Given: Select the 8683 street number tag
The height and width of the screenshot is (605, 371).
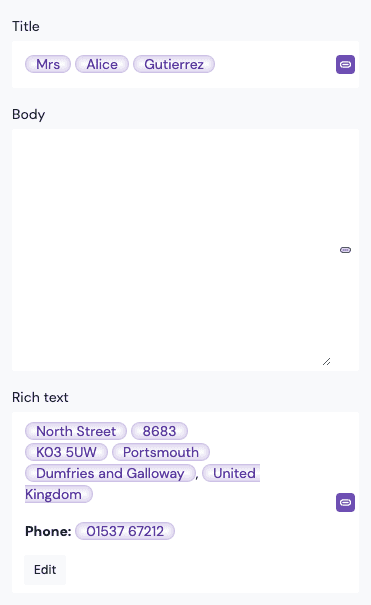Looking at the screenshot, I should click(159, 431).
